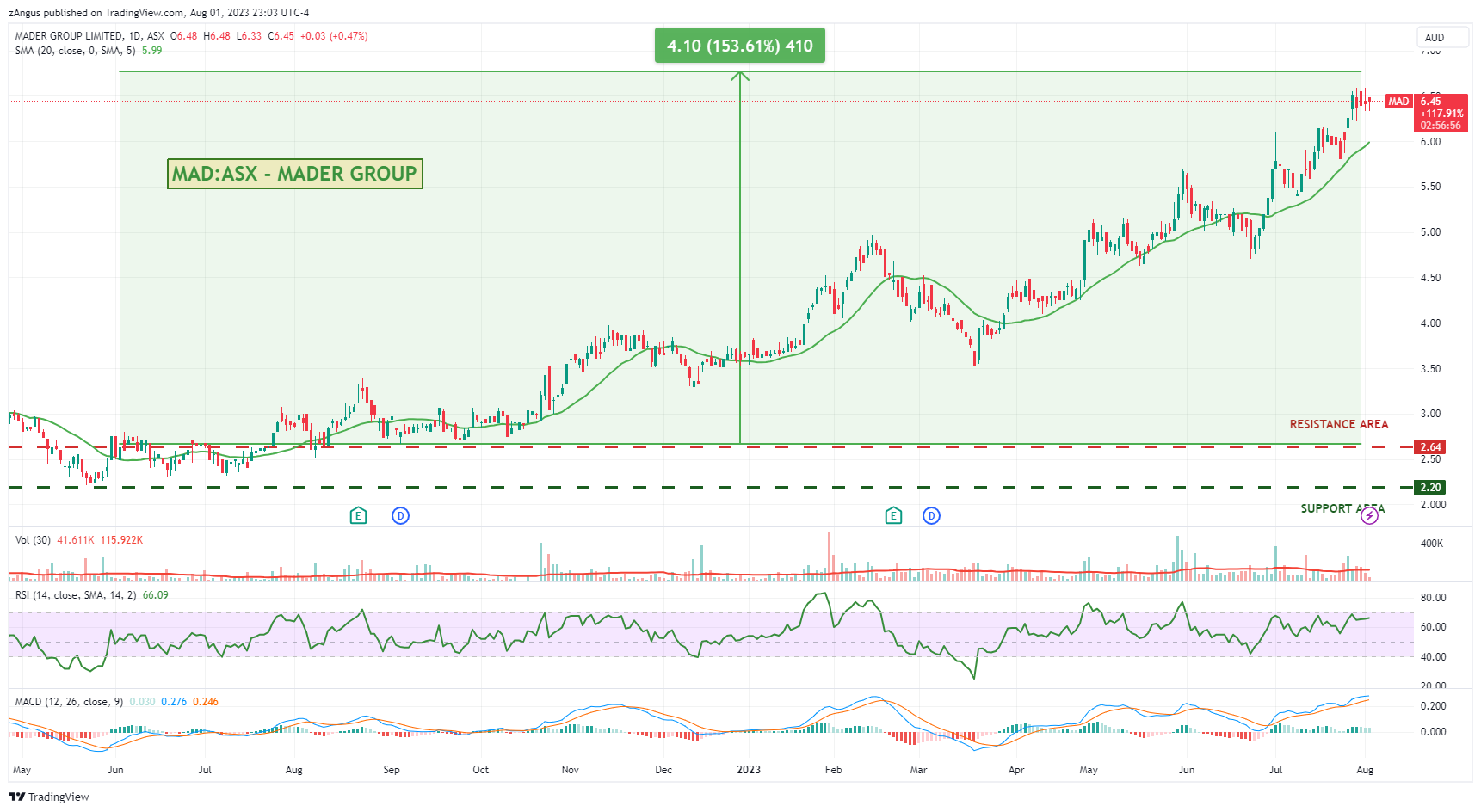Click the 115.922K volume average readout
This screenshot has height=812, width=1481.
[x=121, y=540]
